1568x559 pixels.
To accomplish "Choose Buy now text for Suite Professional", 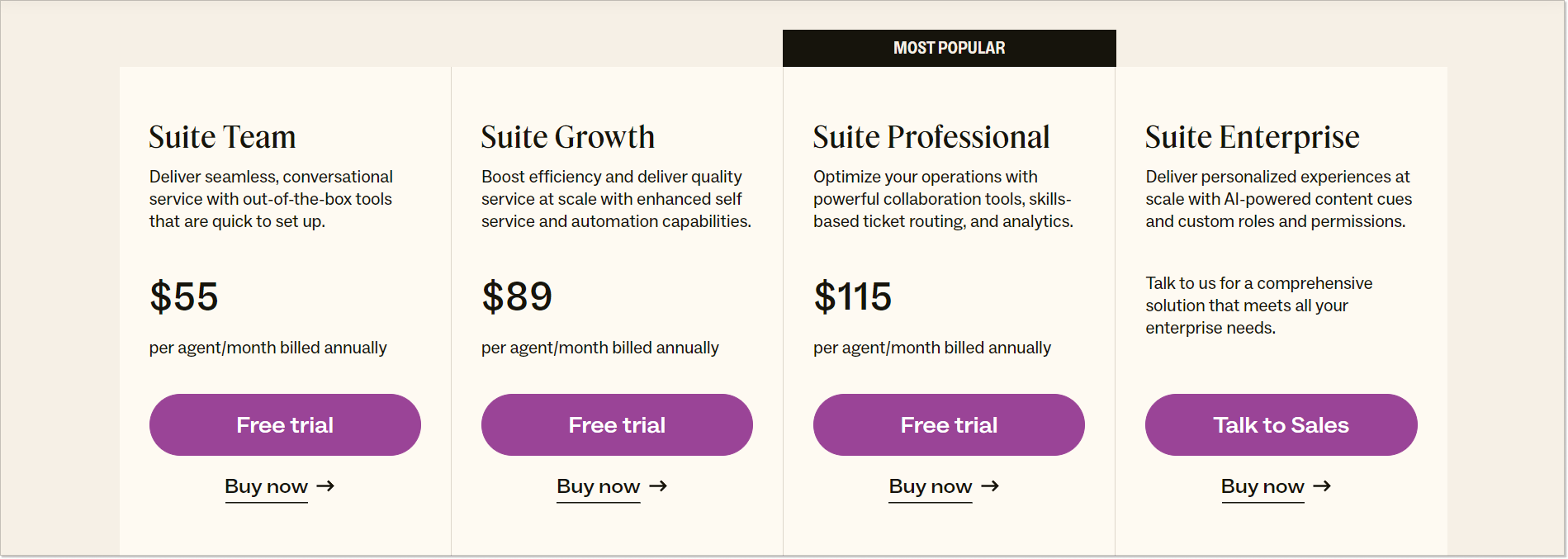I will click(930, 486).
